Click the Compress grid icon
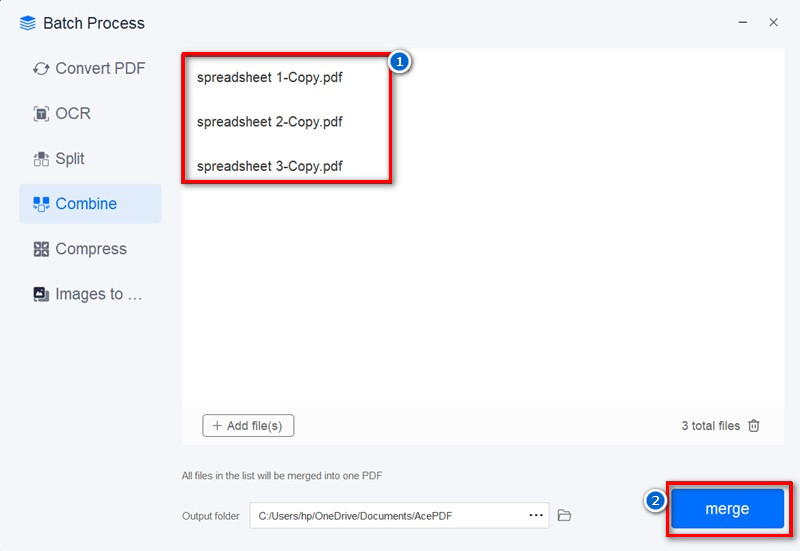The image size is (800, 551). pos(41,249)
